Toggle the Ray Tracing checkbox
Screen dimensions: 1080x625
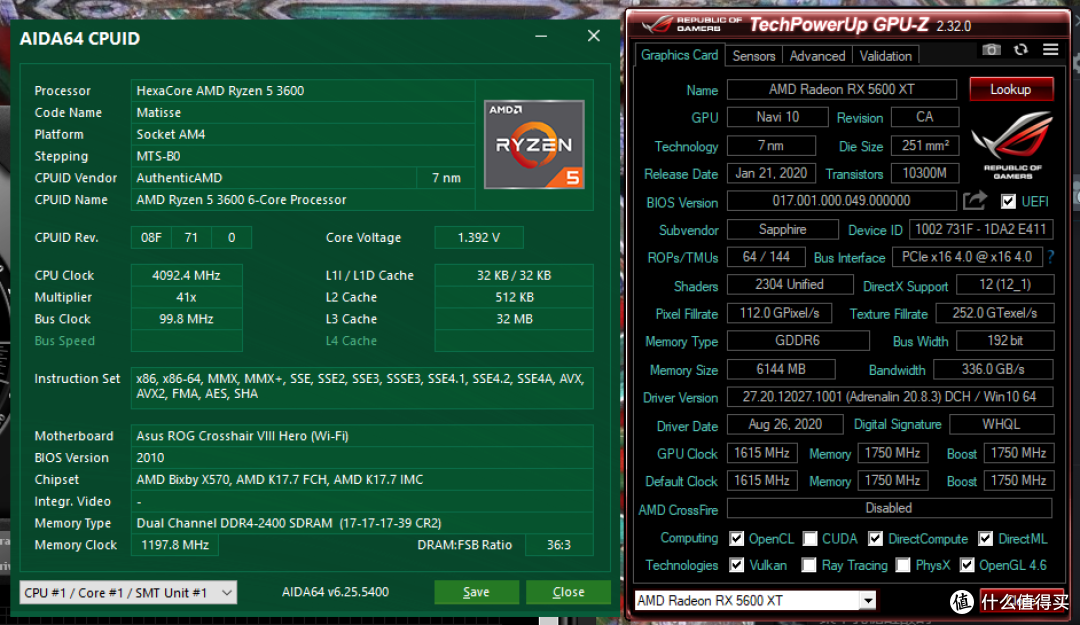pyautogui.click(x=809, y=565)
